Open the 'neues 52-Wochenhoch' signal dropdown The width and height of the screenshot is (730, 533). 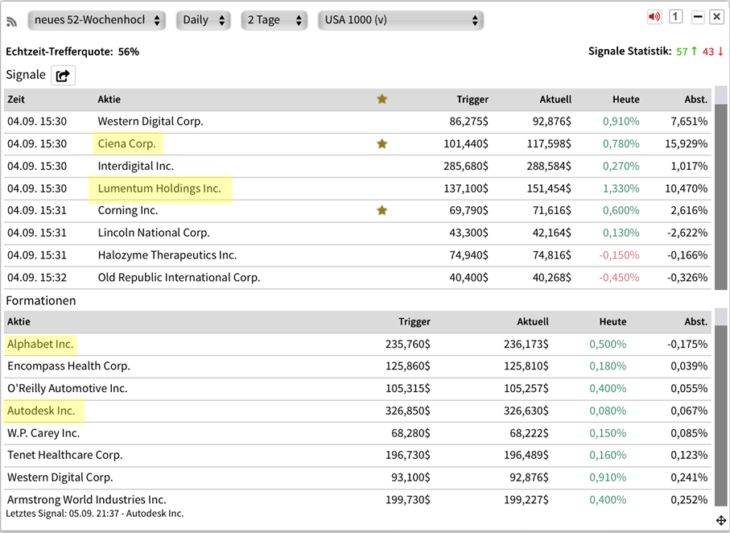click(x=97, y=20)
